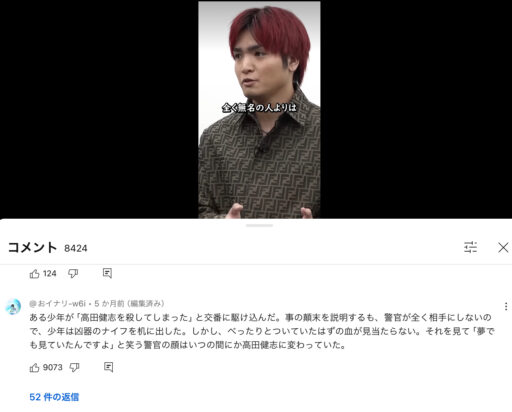Click the long comment text body

pyautogui.click(x=262, y=331)
